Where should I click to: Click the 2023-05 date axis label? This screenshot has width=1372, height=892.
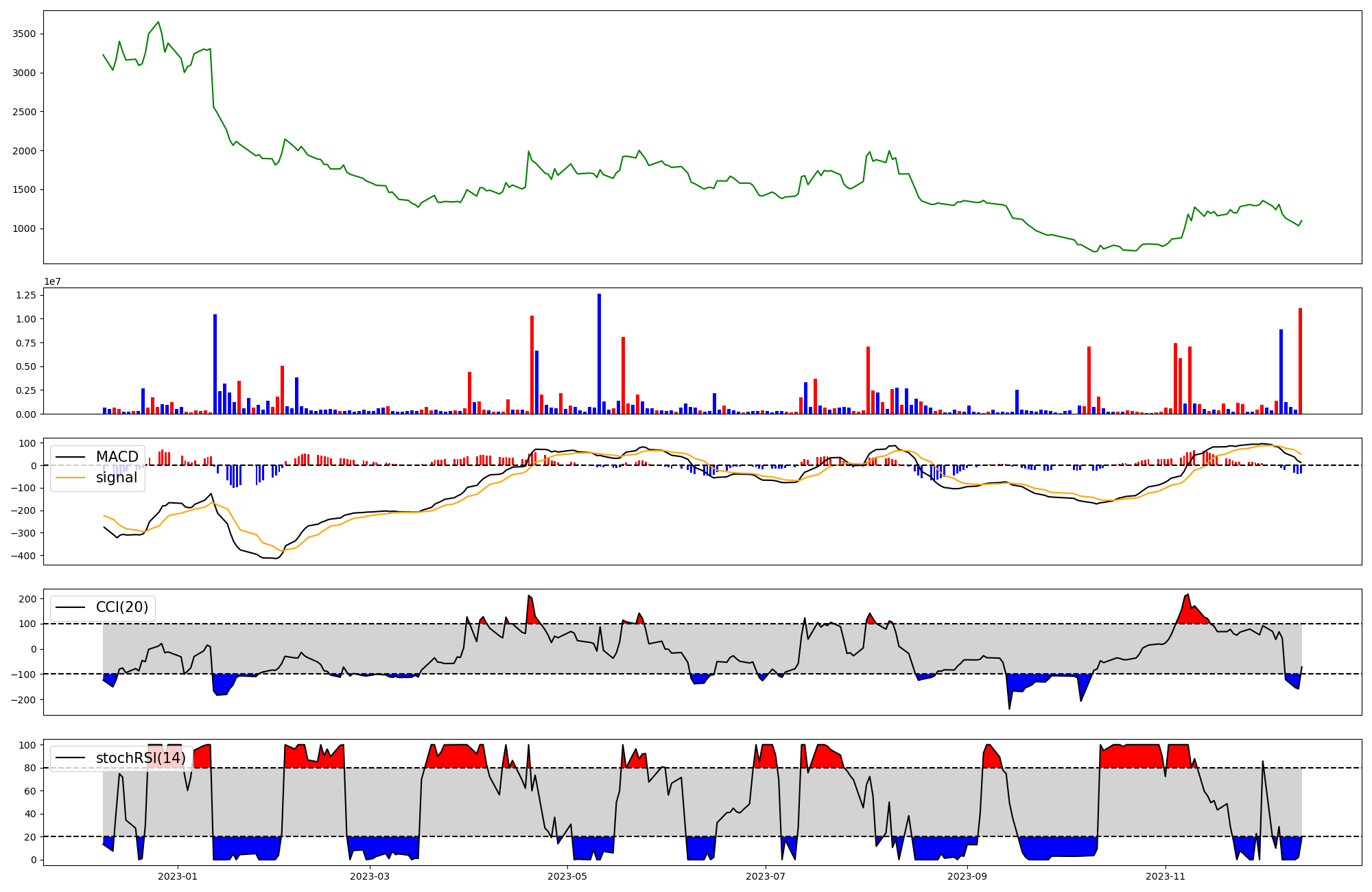click(567, 876)
